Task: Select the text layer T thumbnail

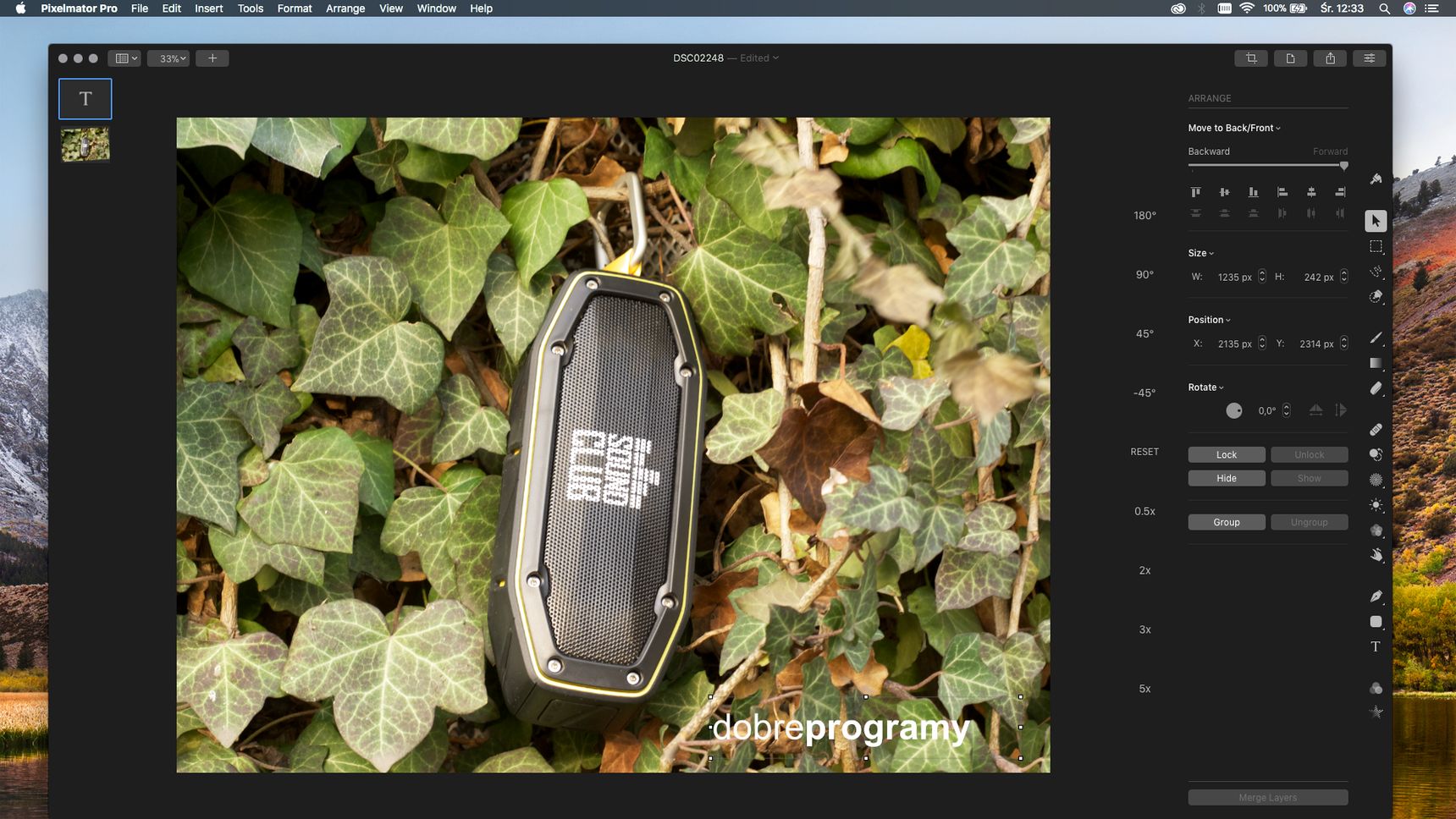Action: pos(85,99)
